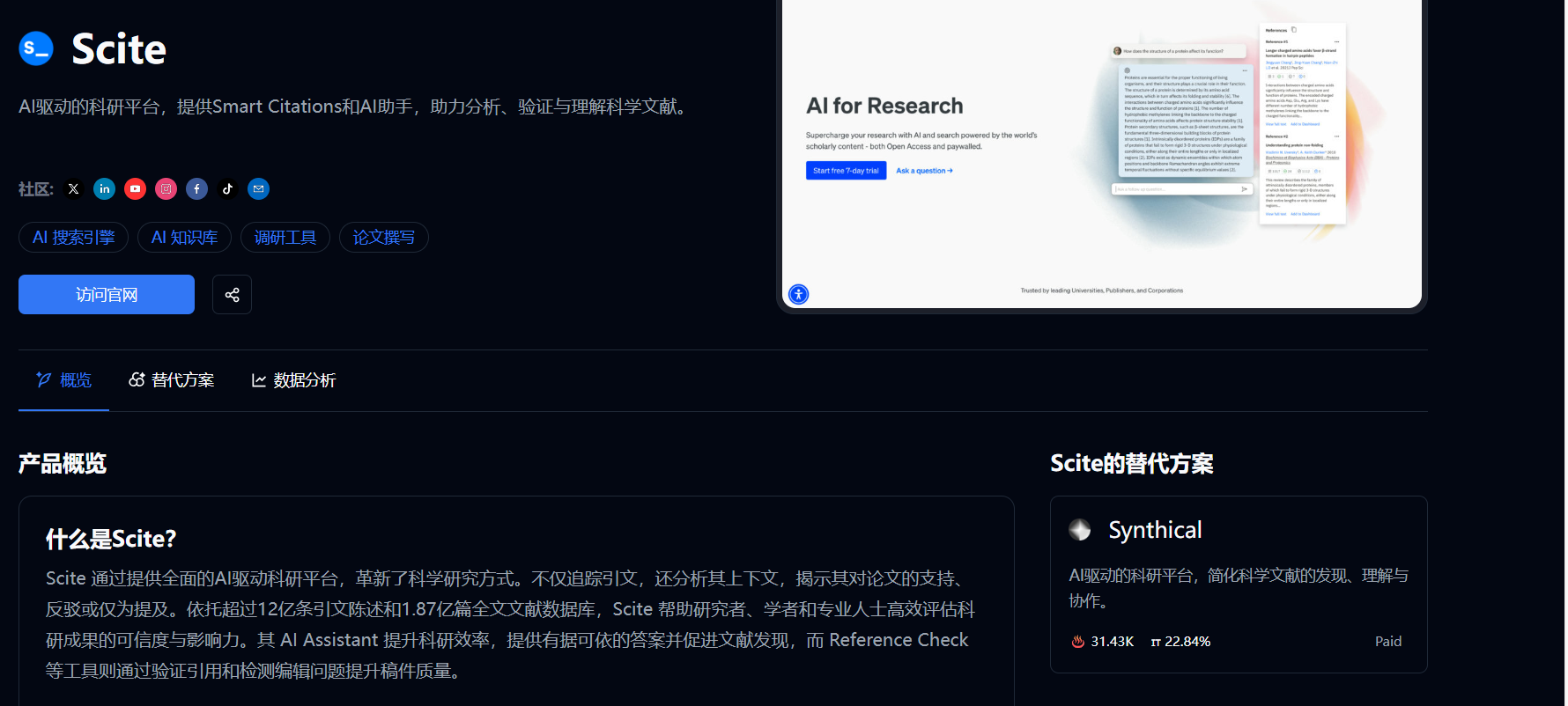Viewport: 1568px width, 706px height.
Task: Switch to the 替代方案 tab
Action: [x=172, y=380]
